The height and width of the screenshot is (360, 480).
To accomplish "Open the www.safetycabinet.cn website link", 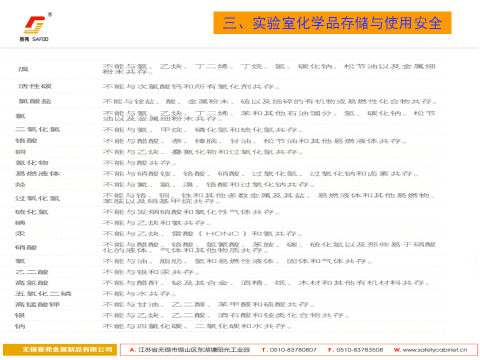I will [x=435, y=350].
